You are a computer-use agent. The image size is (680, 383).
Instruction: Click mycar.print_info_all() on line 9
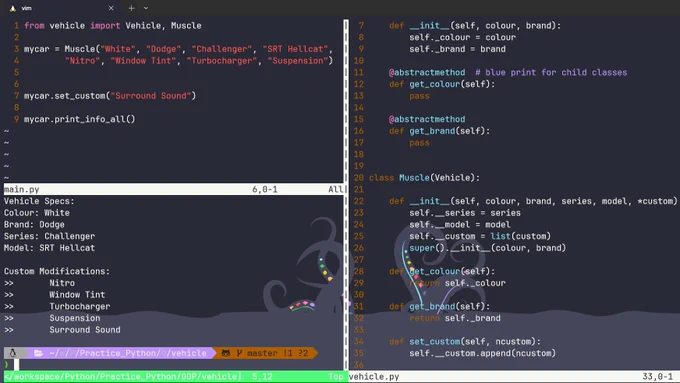pyautogui.click(x=79, y=119)
